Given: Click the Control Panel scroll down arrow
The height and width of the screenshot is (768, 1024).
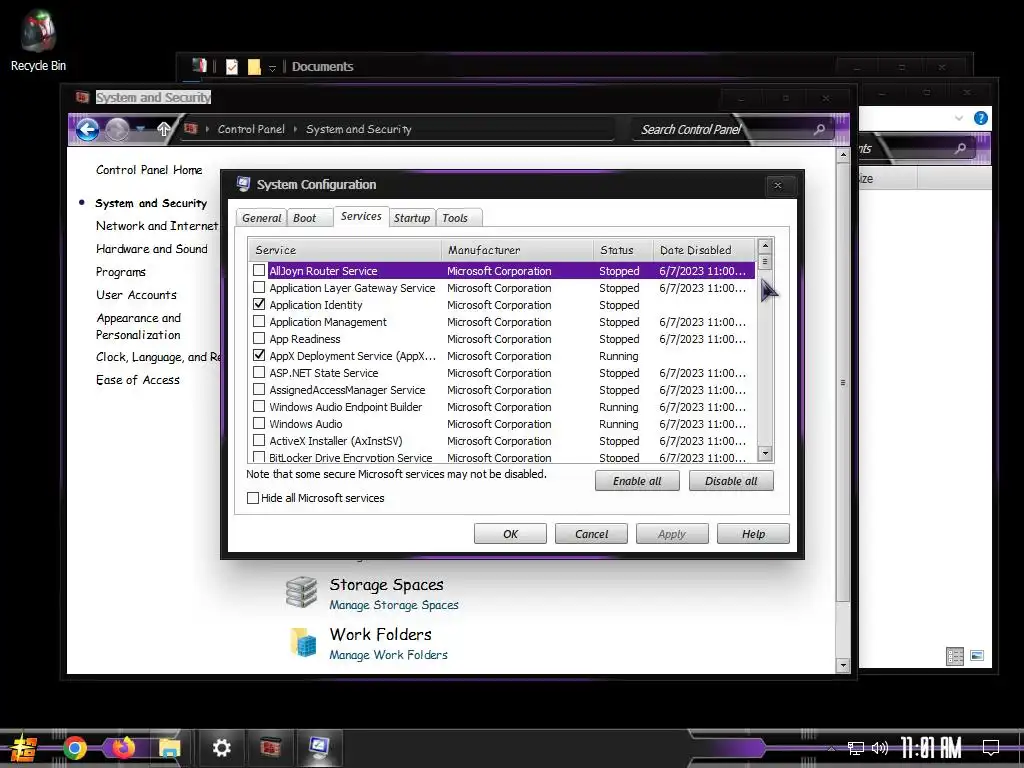Looking at the screenshot, I should tap(843, 665).
